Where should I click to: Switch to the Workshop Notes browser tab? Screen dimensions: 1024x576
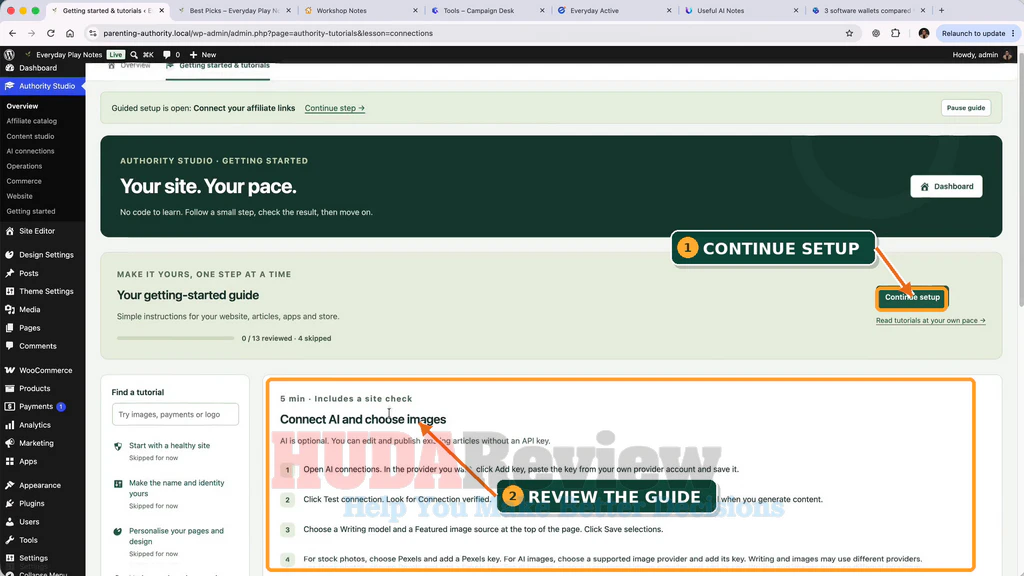pos(361,10)
